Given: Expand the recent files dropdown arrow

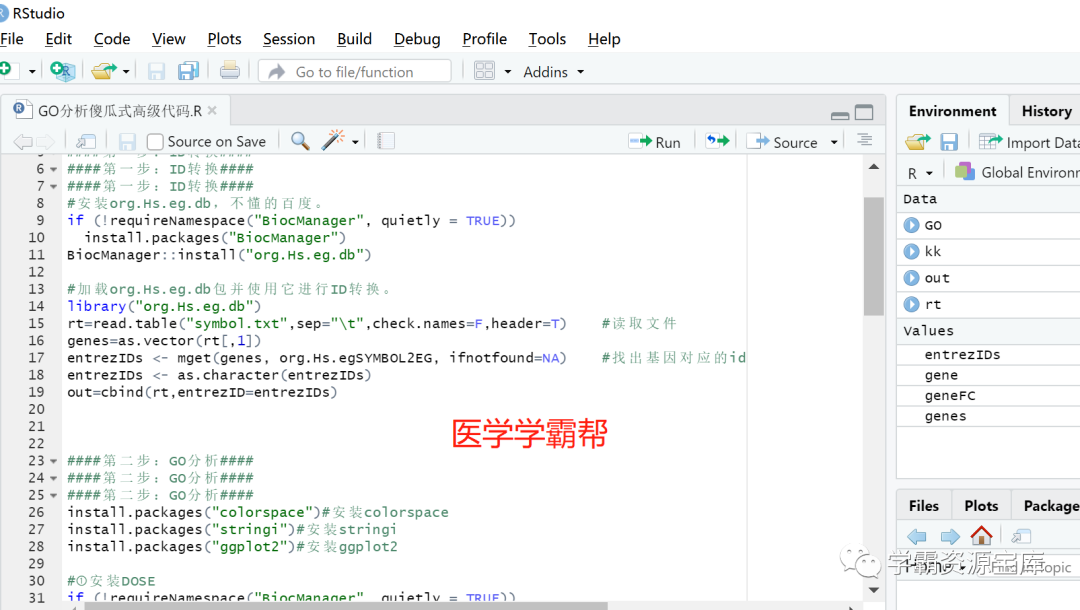Looking at the screenshot, I should click(126, 72).
